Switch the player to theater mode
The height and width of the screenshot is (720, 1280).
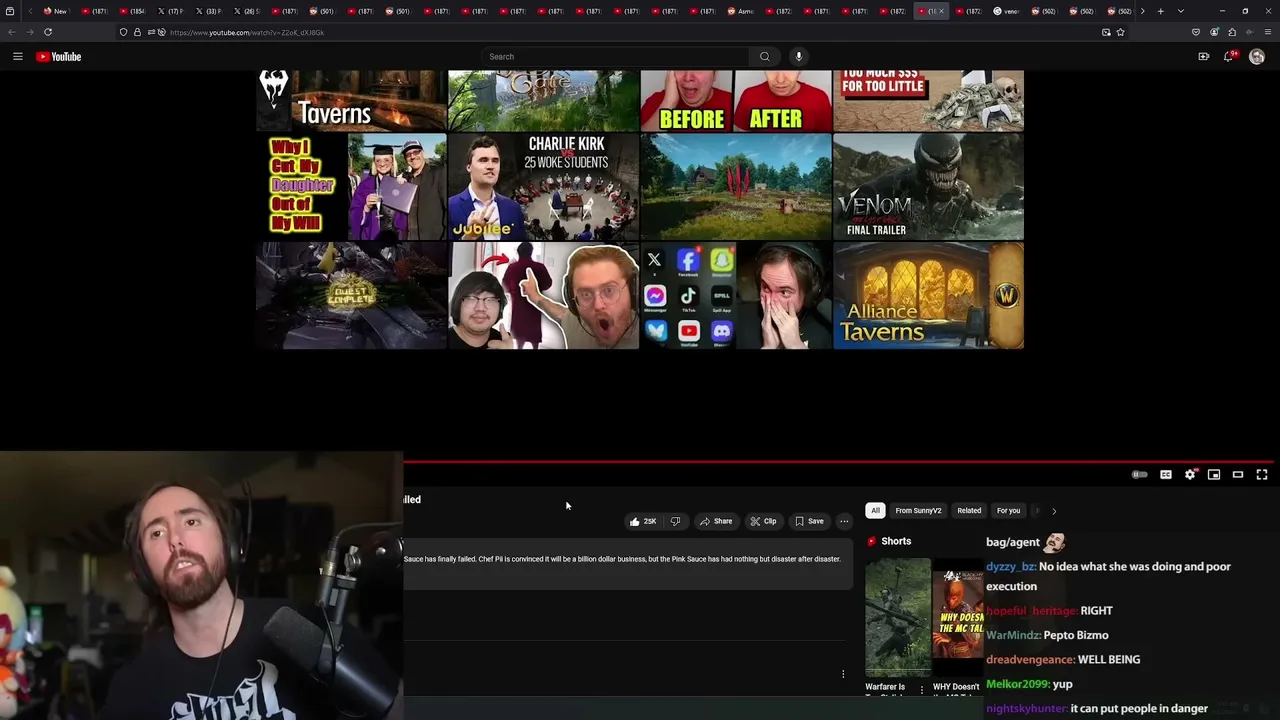click(1238, 475)
